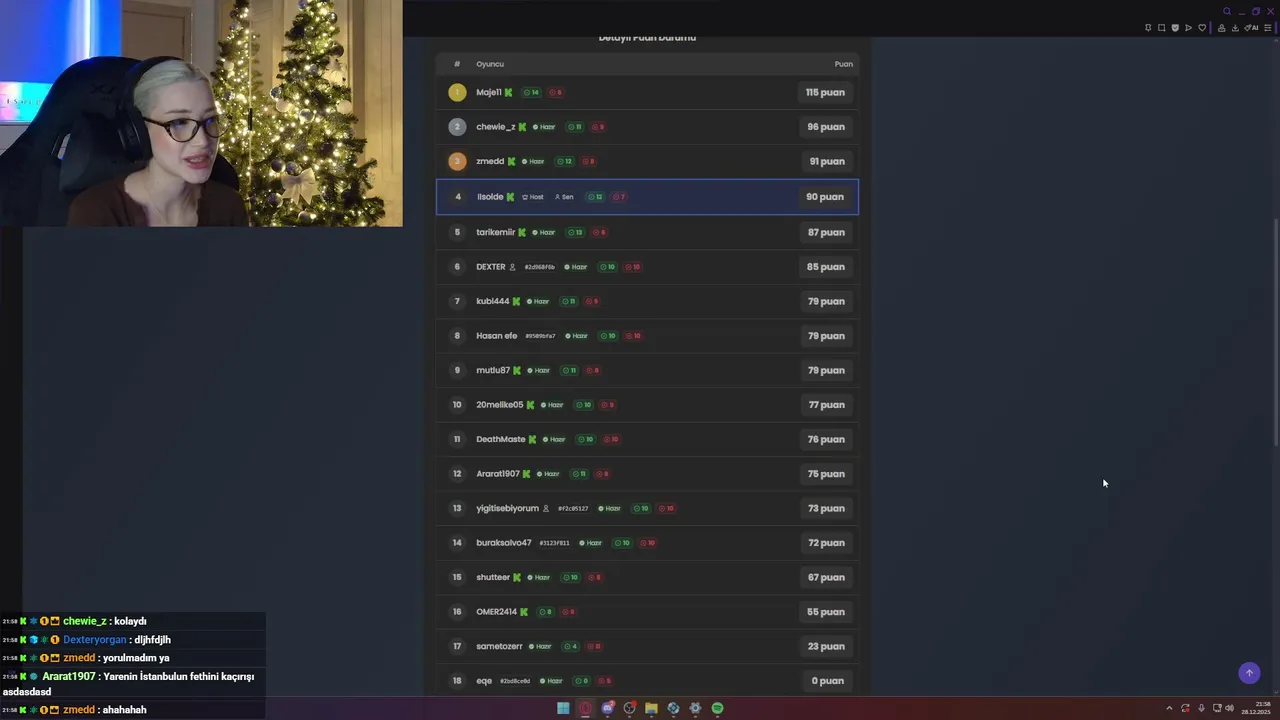This screenshot has width=1280, height=720.
Task: Click player name sametozerr
Action: coord(499,646)
